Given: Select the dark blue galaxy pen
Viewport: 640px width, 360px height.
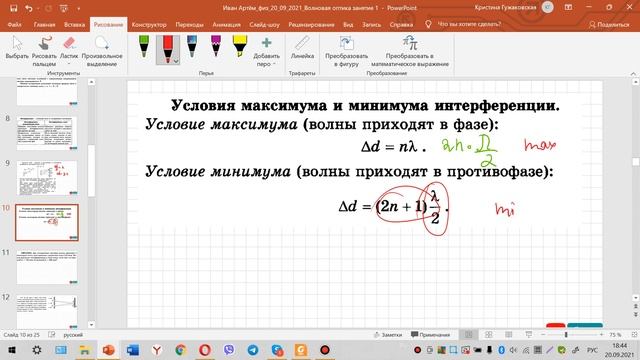Looking at the screenshot, I should [x=192, y=46].
